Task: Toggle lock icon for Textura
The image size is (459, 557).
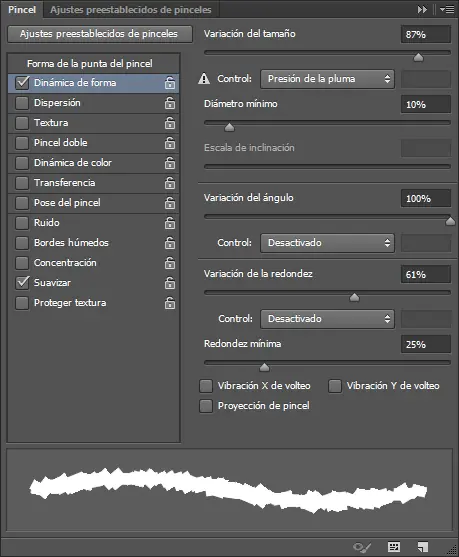Action: [170, 123]
